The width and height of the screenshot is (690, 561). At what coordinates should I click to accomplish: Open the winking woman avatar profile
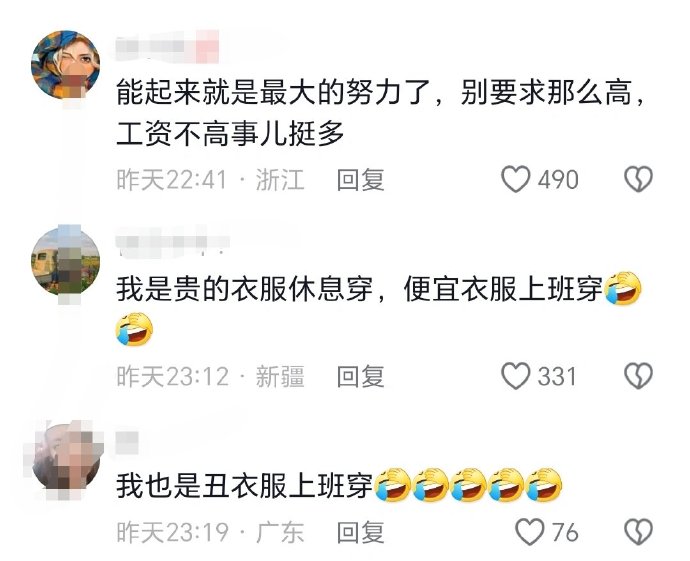point(66,65)
